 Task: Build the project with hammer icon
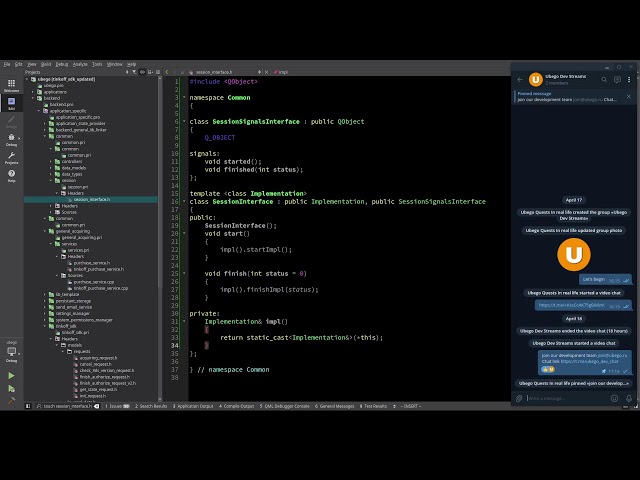[11, 401]
